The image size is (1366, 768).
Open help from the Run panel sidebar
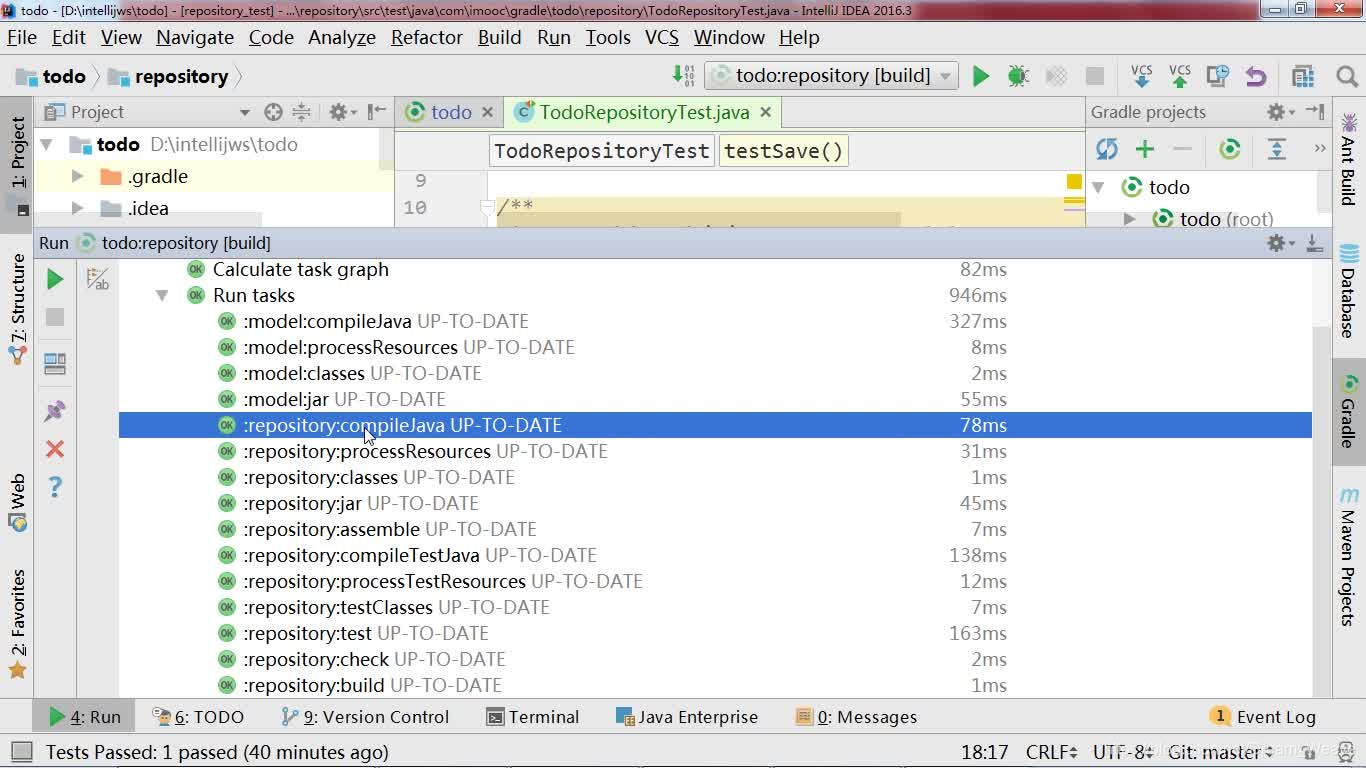[x=55, y=487]
